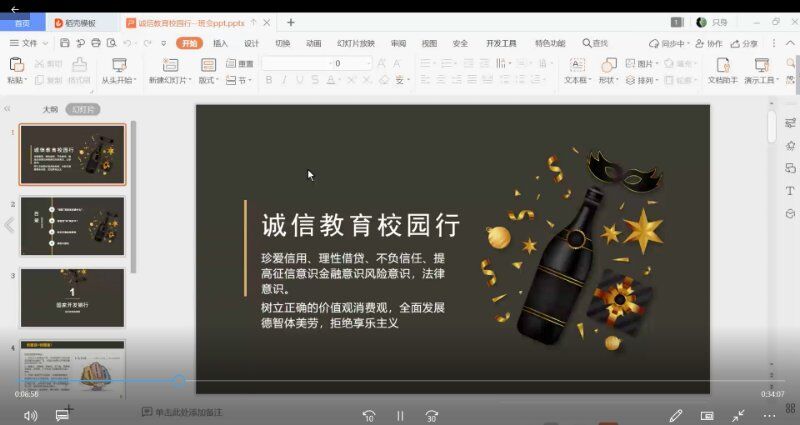The image size is (800, 425).
Task: Click the 分享 (Share) button
Action: [744, 43]
